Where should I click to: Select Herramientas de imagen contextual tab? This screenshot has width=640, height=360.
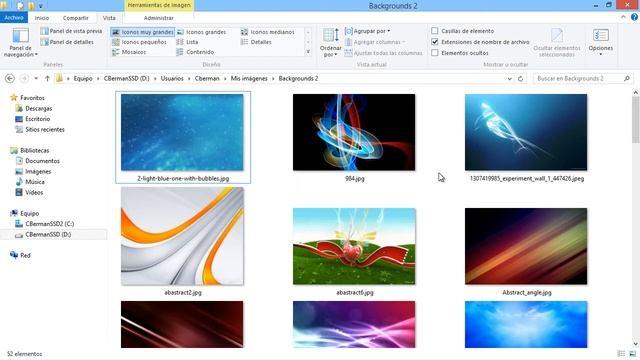(159, 5)
